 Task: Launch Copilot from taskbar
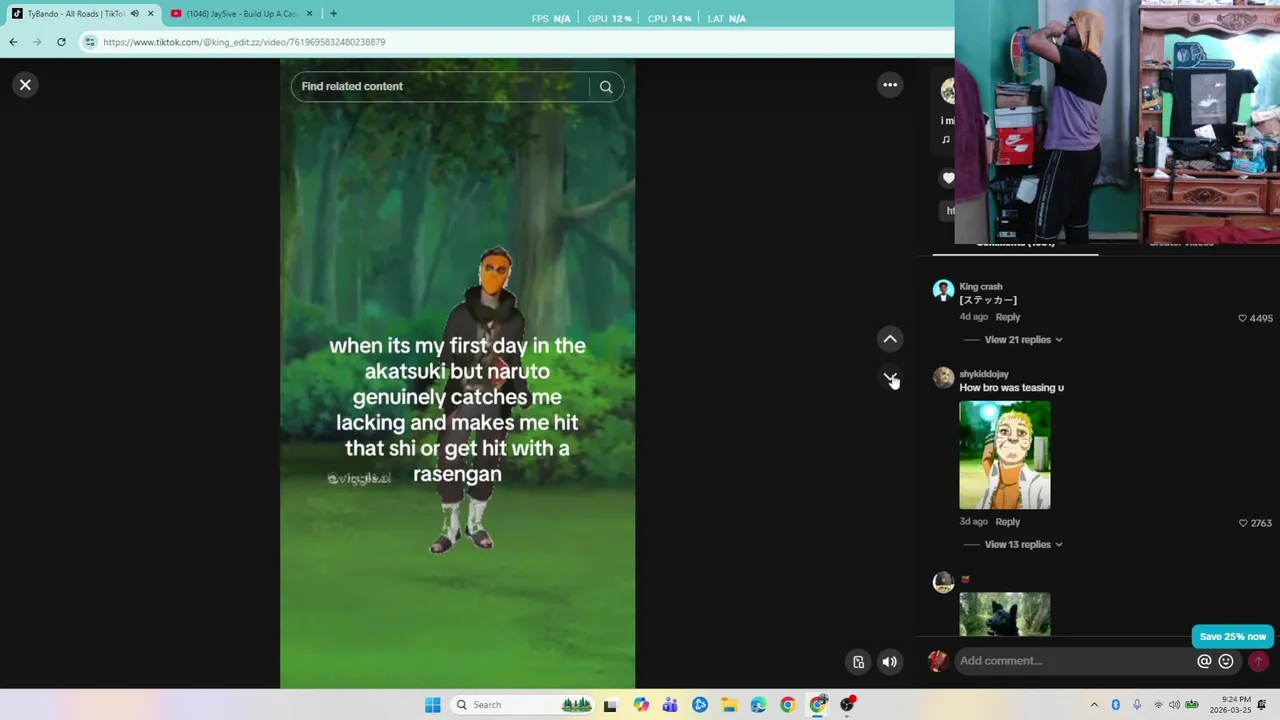click(x=641, y=705)
